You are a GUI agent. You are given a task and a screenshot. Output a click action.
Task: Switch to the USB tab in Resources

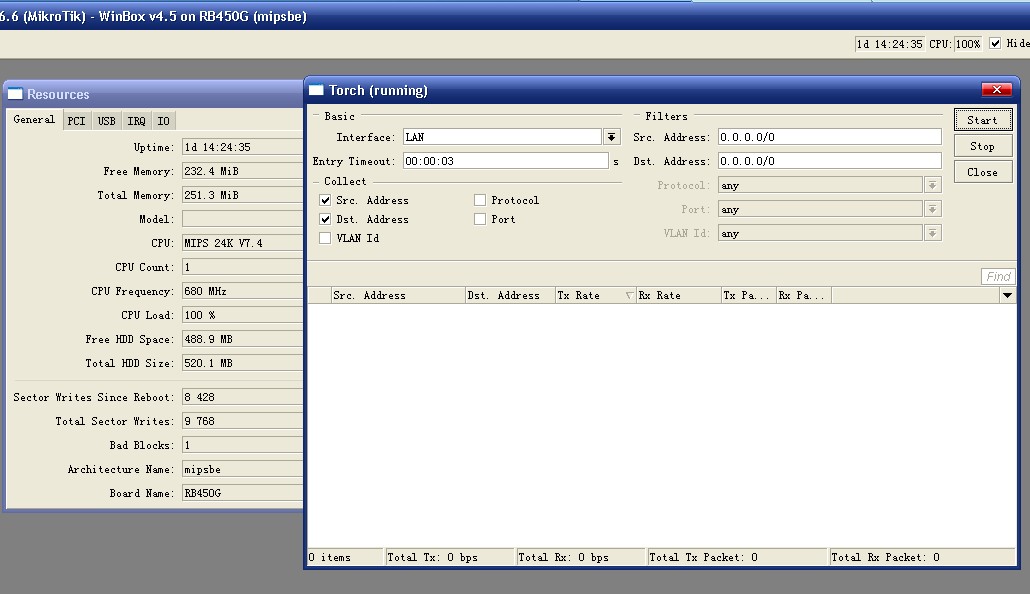pyautogui.click(x=106, y=121)
